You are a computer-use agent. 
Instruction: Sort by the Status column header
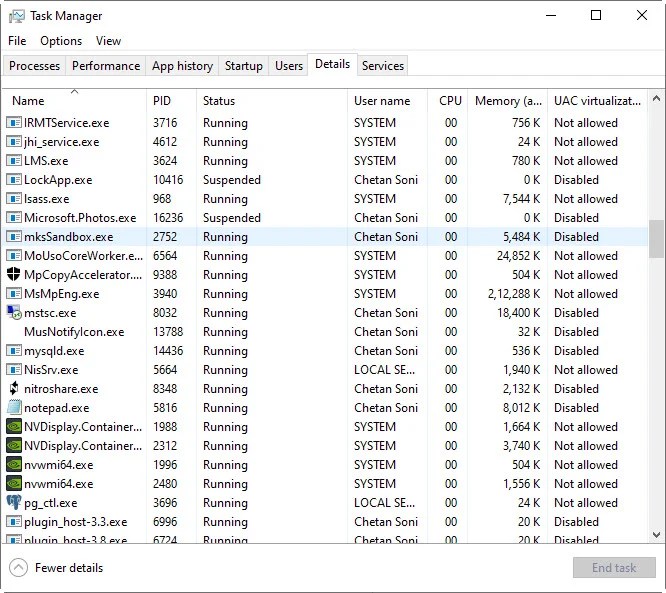272,101
